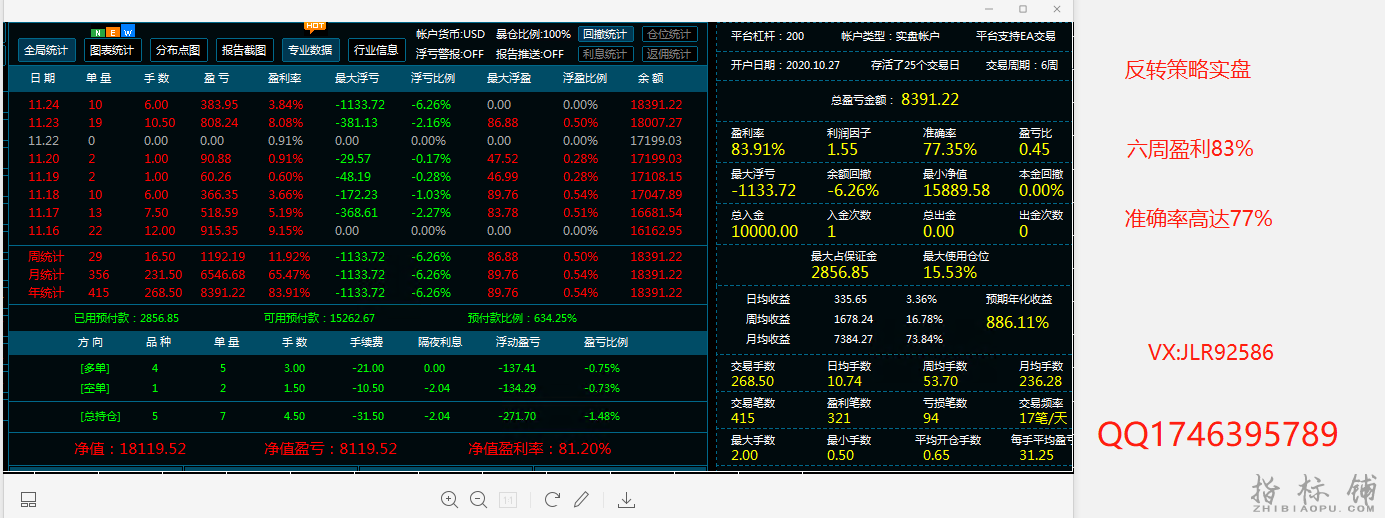
Task: Toggle the 浮亏警报 OFF switch
Action: coord(450,54)
